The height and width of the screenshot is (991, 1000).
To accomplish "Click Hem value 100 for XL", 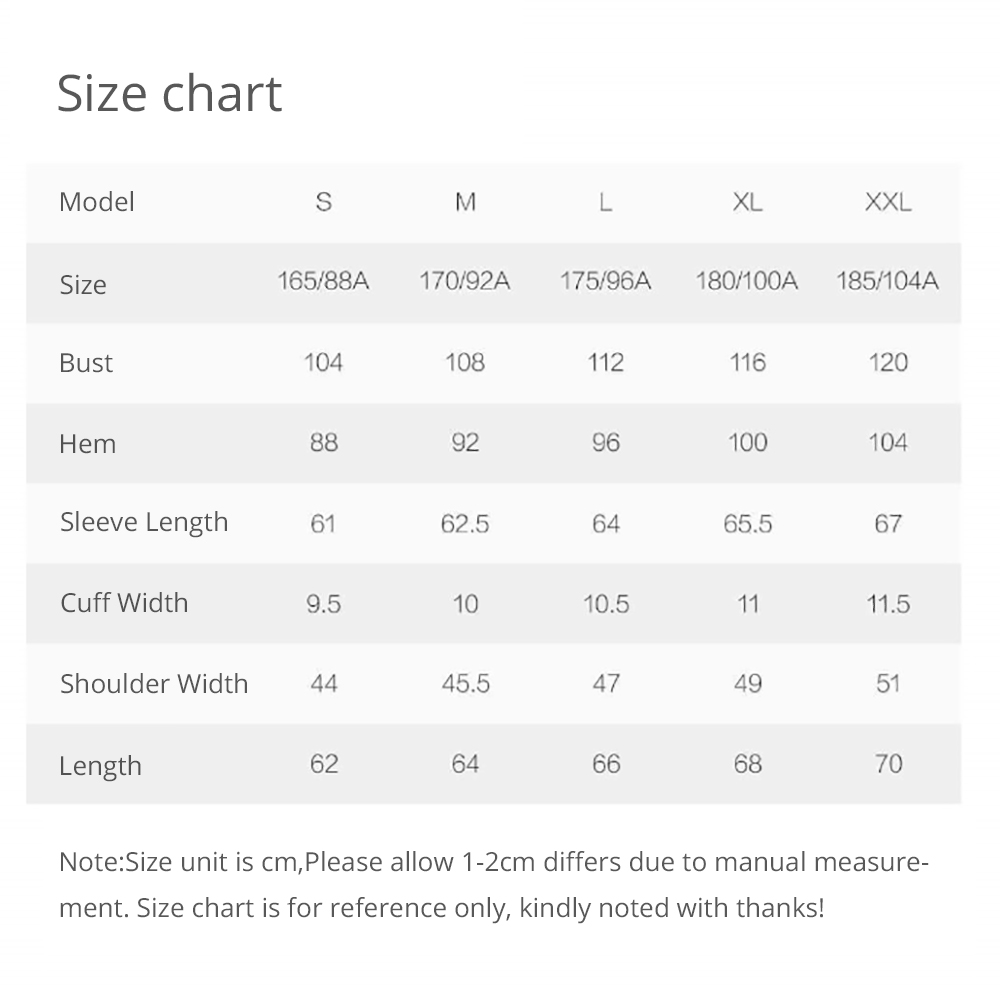I will point(747,443).
